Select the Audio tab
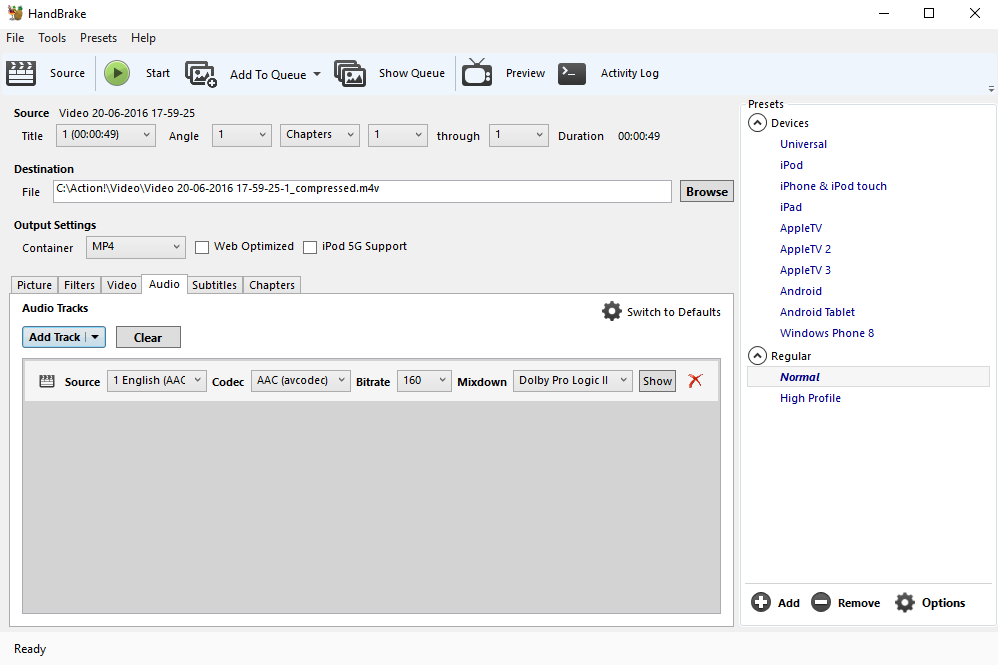 pyautogui.click(x=164, y=284)
